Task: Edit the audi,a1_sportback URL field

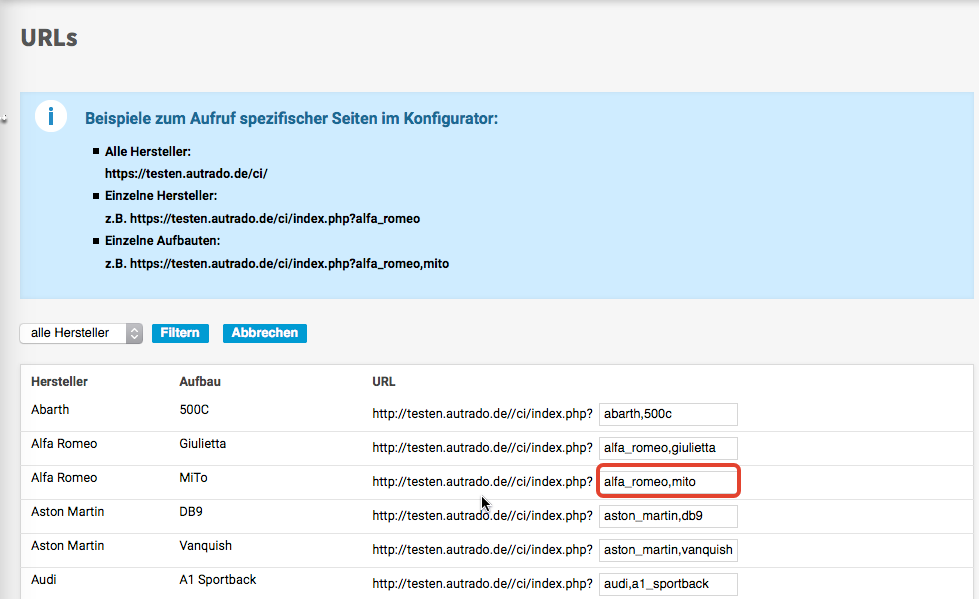Action: (667, 584)
